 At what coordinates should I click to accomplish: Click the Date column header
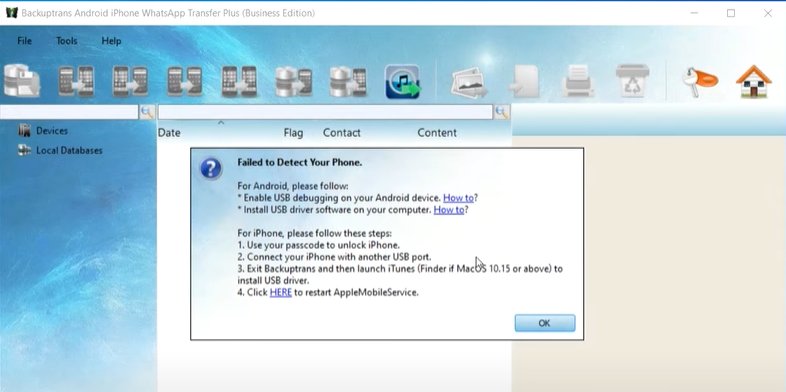169,133
